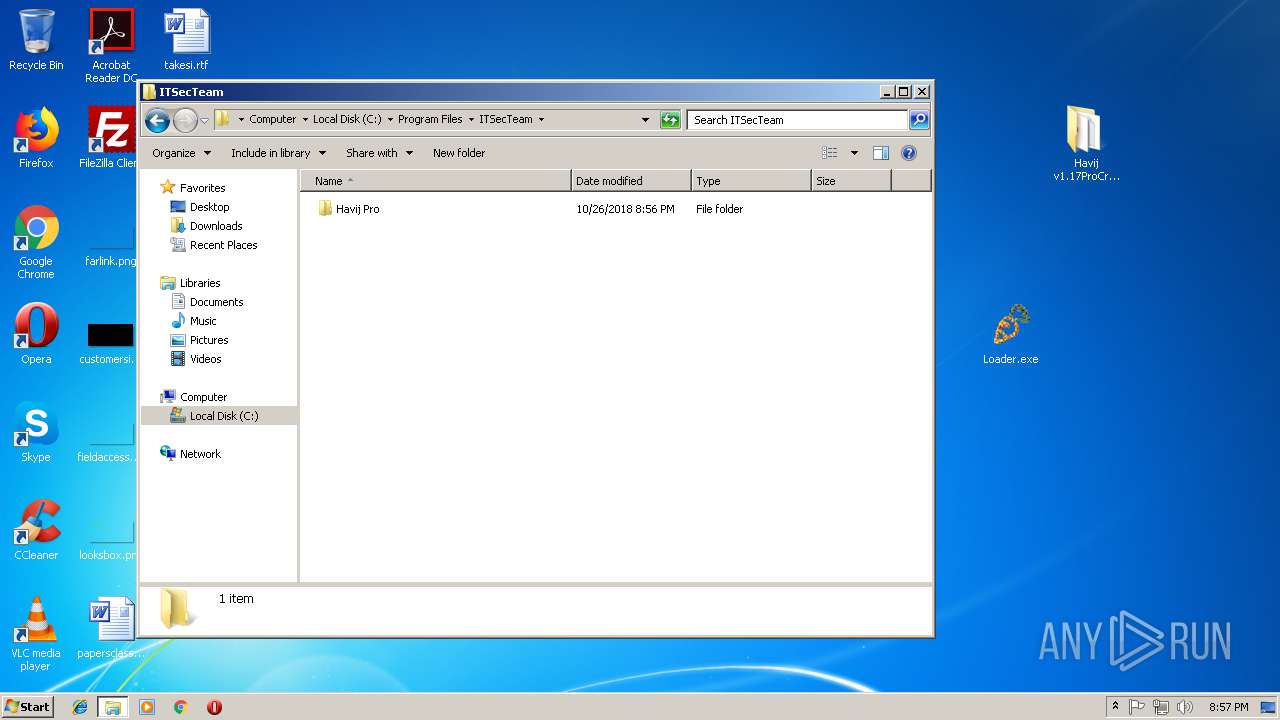Click Windows Explorer taskbar button
Image resolution: width=1280 pixels, height=720 pixels.
(x=113, y=707)
